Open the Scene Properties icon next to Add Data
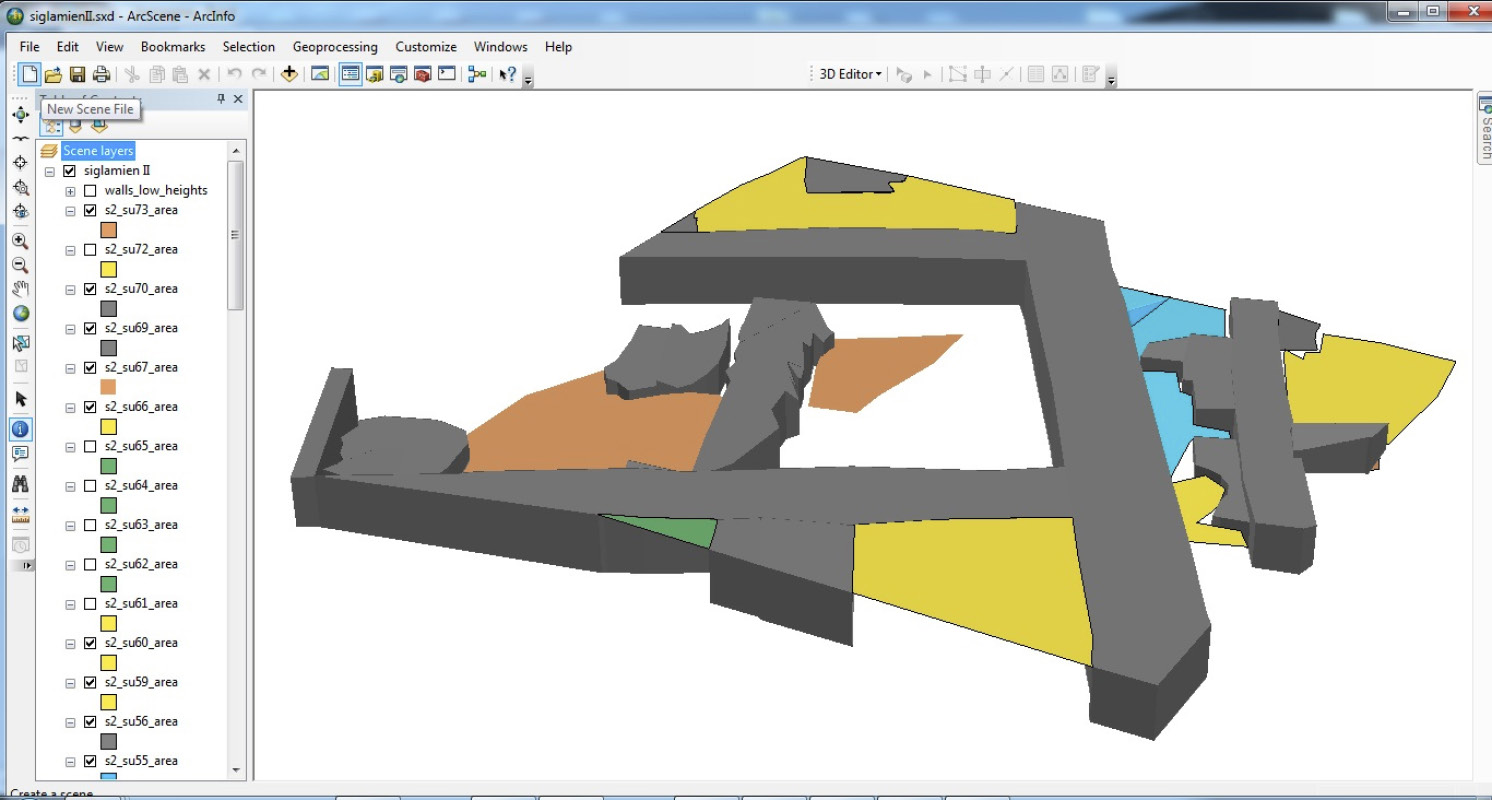The image size is (1492, 800). coord(320,74)
